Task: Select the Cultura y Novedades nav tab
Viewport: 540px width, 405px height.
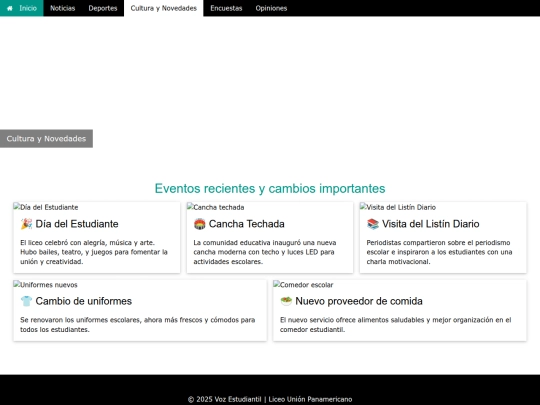Action: click(164, 8)
